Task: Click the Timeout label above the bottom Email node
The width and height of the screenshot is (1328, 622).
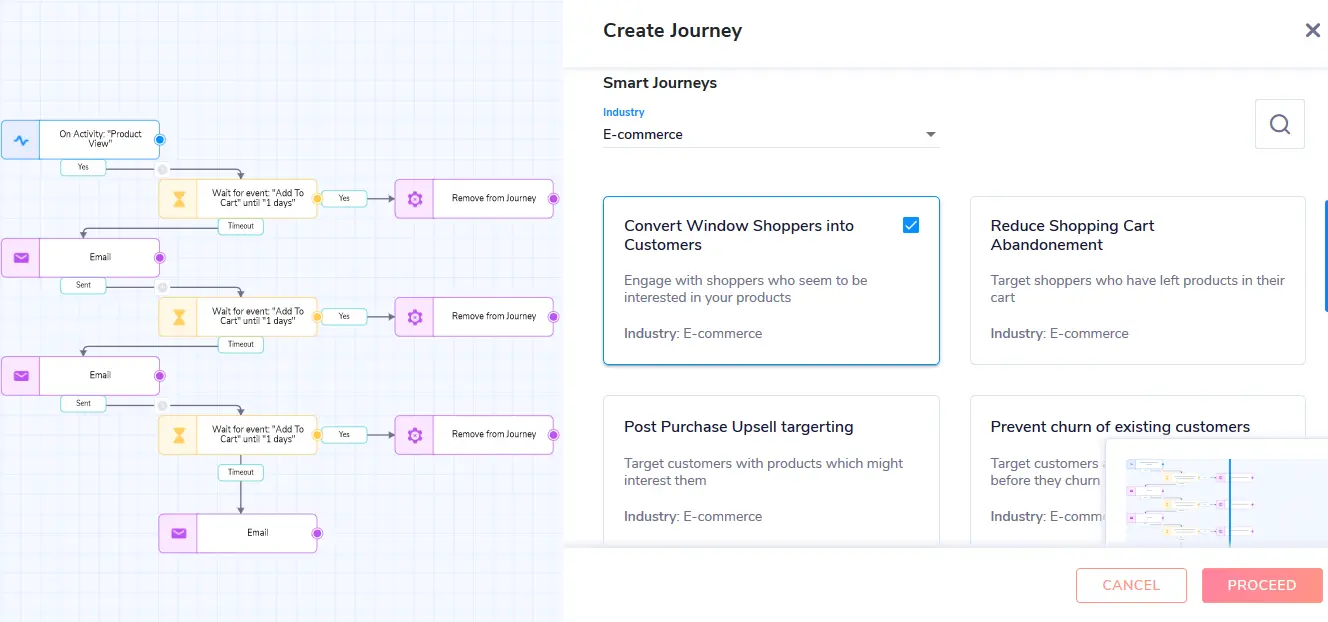Action: coord(241,472)
